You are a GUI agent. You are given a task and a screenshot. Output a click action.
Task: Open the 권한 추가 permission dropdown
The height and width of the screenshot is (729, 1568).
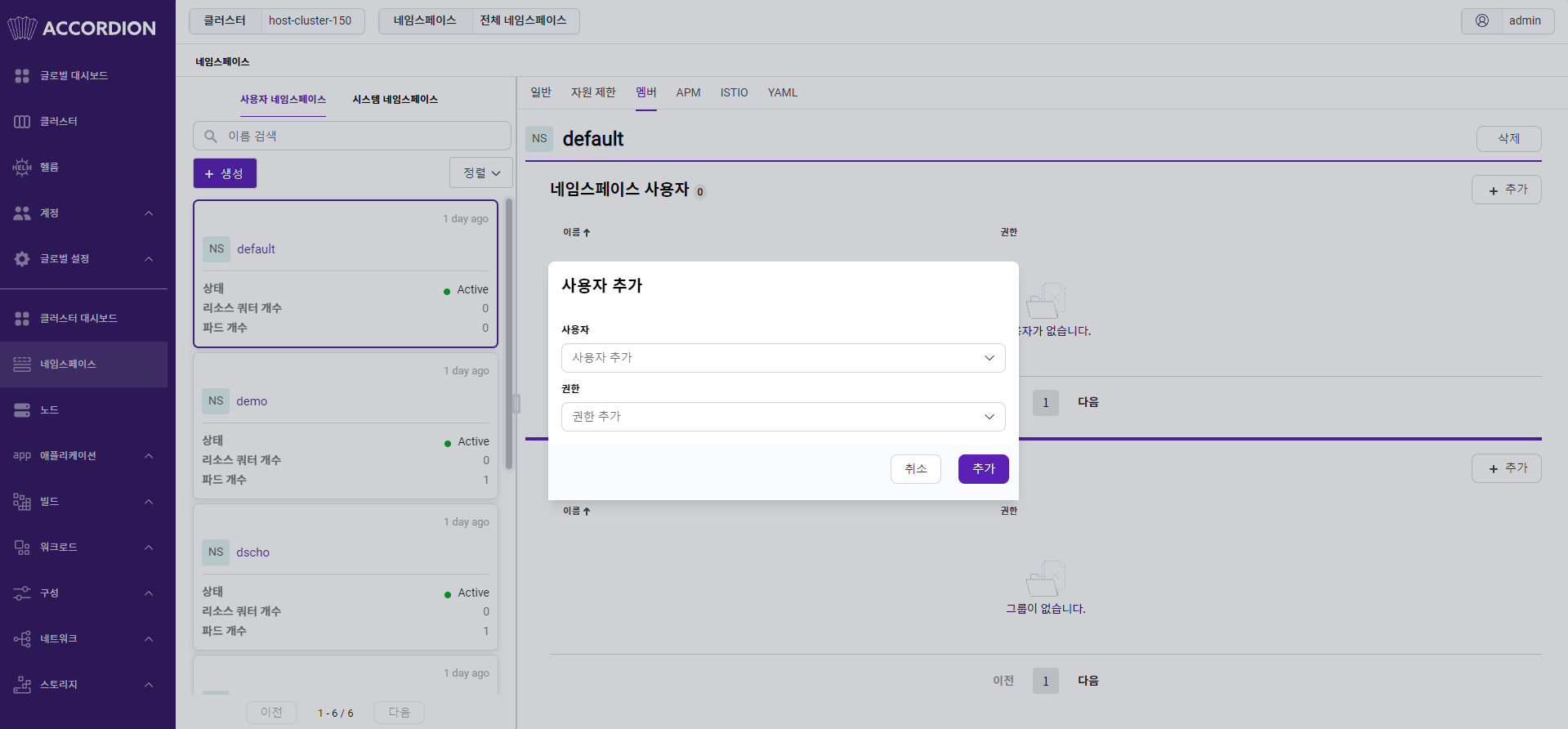(783, 417)
